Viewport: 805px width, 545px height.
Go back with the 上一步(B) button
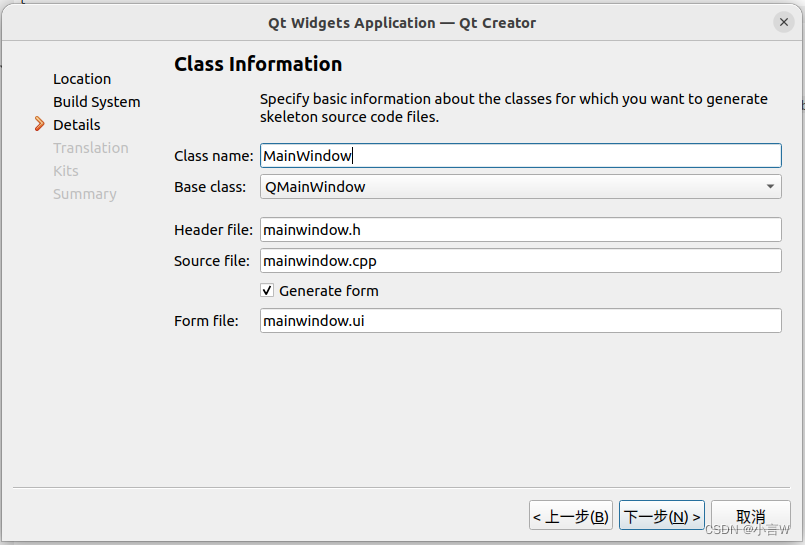click(x=571, y=515)
